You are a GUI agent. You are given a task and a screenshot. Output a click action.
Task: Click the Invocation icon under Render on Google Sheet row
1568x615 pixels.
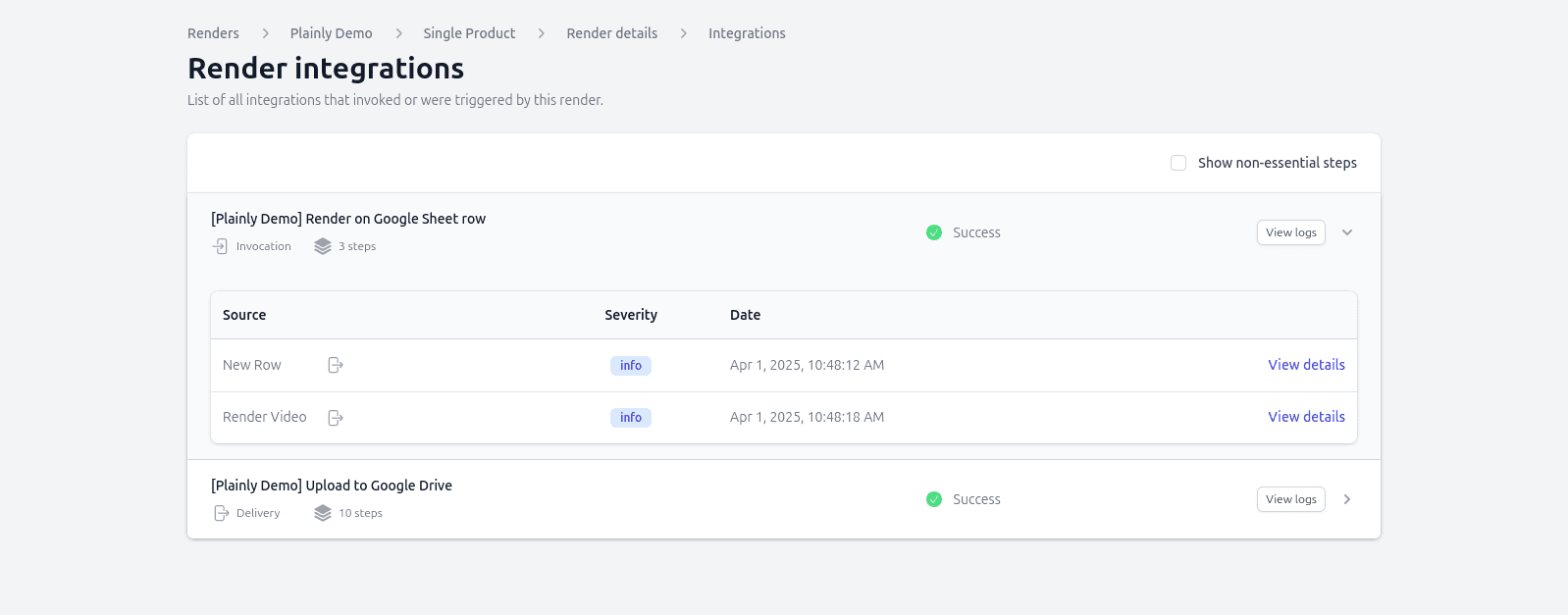click(x=221, y=246)
